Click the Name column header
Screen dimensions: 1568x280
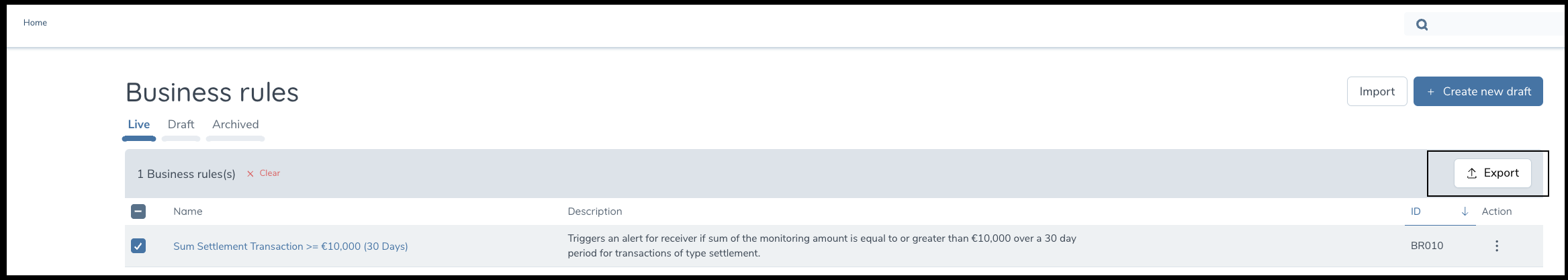coord(187,212)
